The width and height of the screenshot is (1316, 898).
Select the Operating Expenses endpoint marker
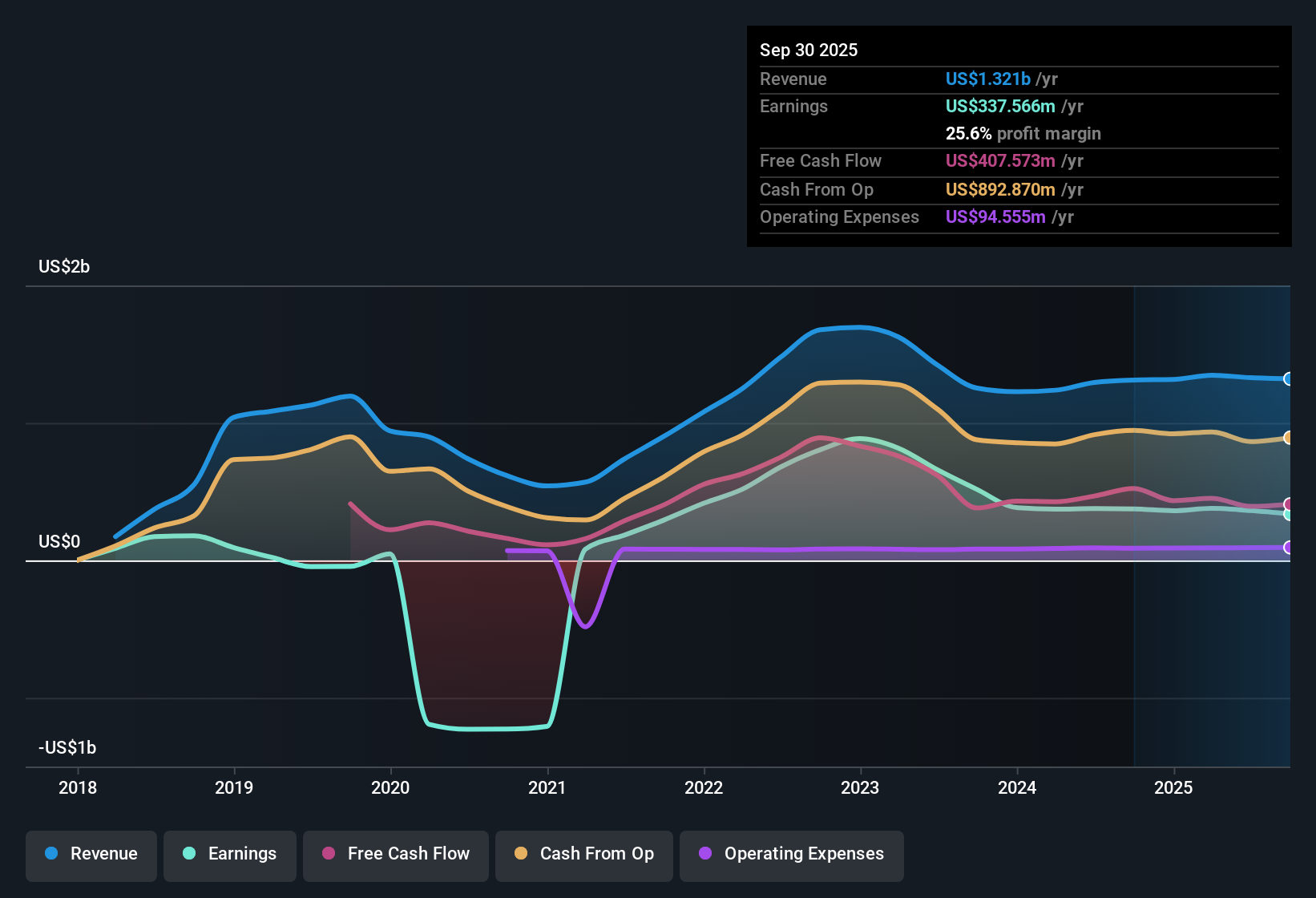coord(1288,548)
